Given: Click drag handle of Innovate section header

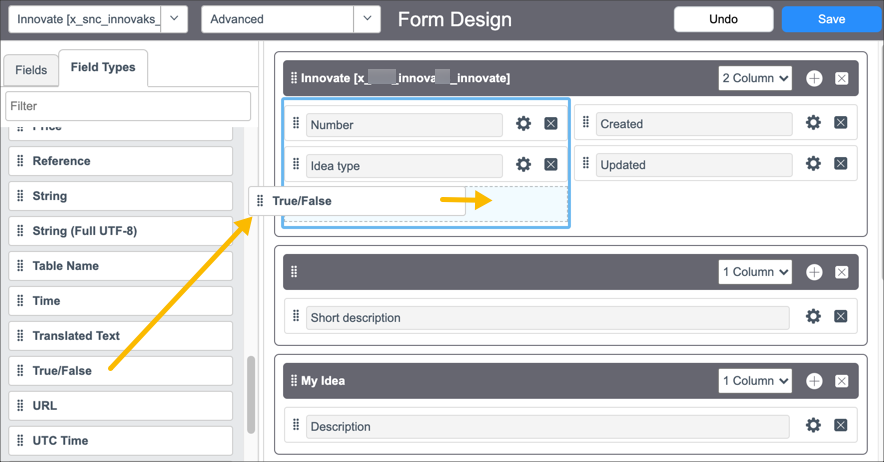Looking at the screenshot, I should pos(294,78).
